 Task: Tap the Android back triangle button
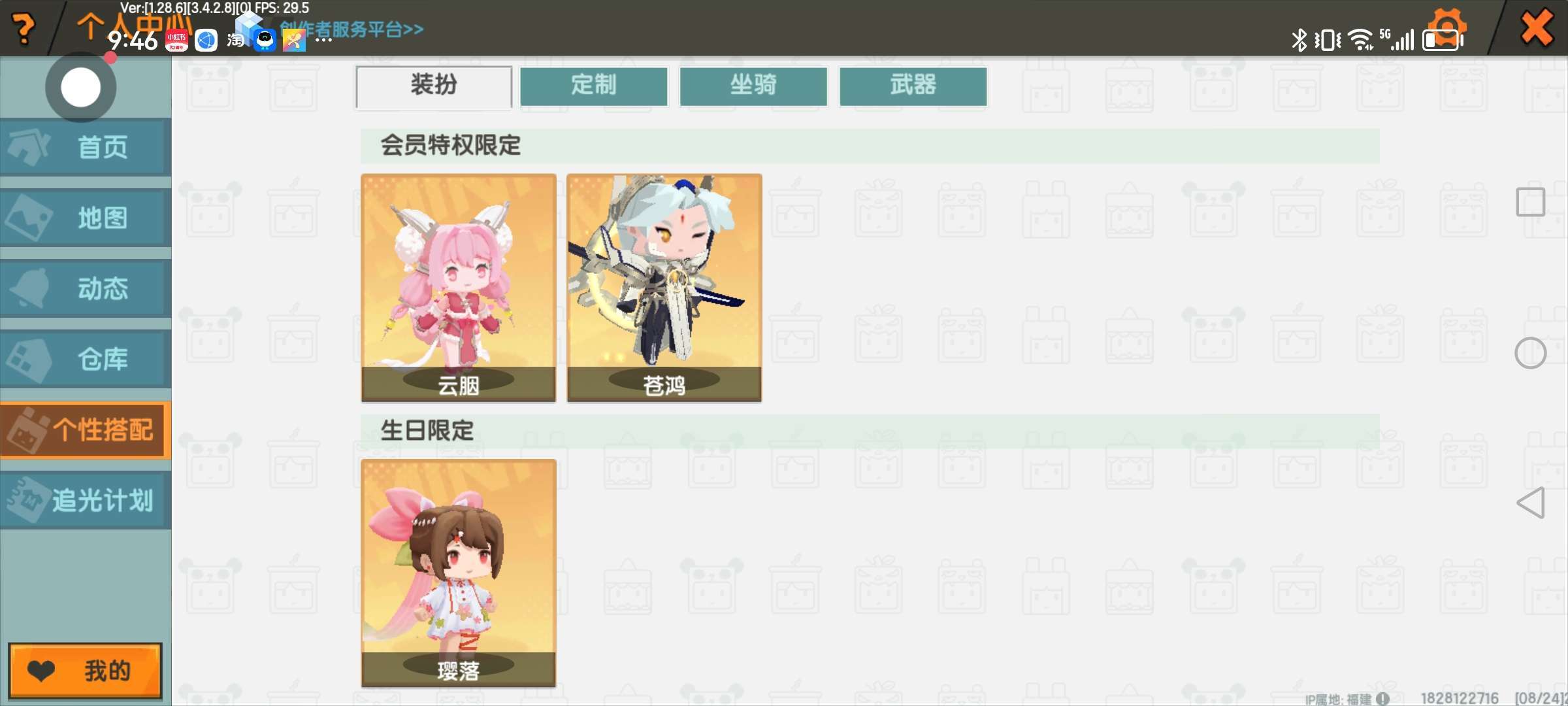[1531, 503]
